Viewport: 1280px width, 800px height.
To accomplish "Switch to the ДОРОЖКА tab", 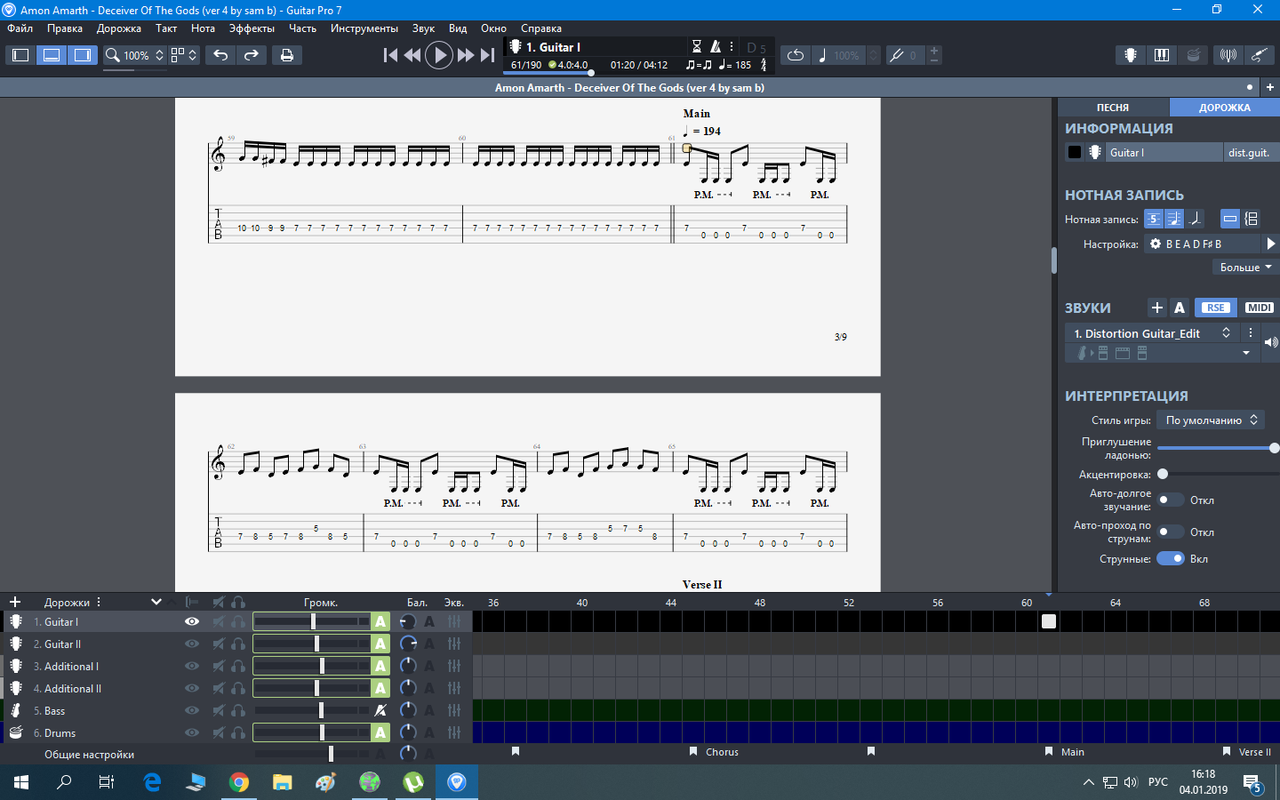I will point(1224,107).
